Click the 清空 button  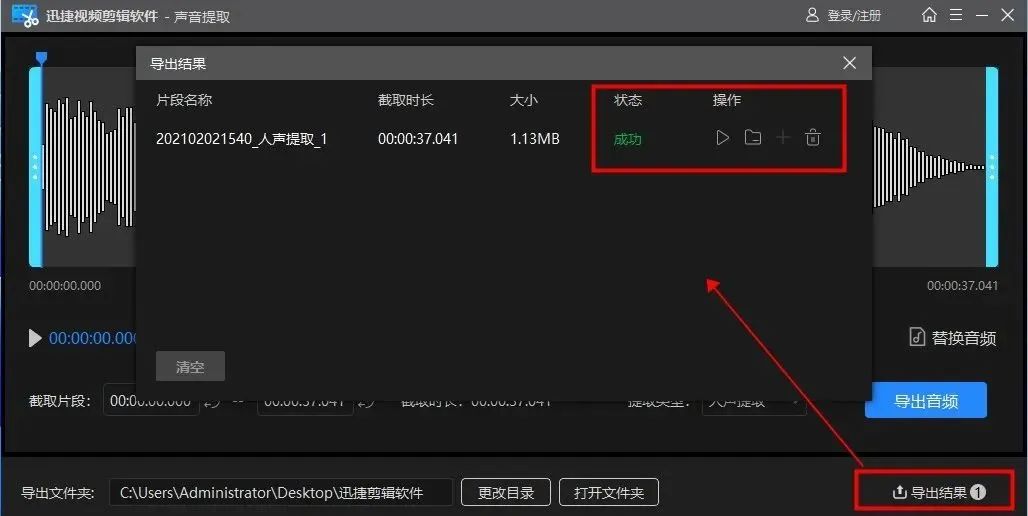tap(190, 367)
